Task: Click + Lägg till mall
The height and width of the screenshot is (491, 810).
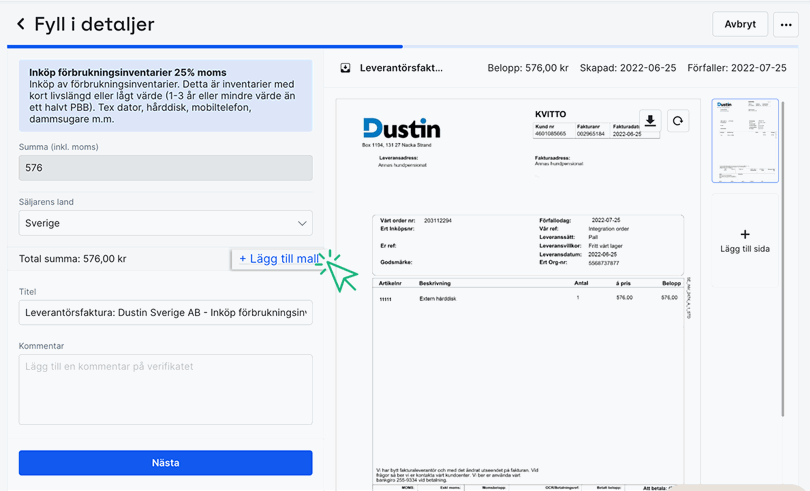Action: click(x=277, y=259)
